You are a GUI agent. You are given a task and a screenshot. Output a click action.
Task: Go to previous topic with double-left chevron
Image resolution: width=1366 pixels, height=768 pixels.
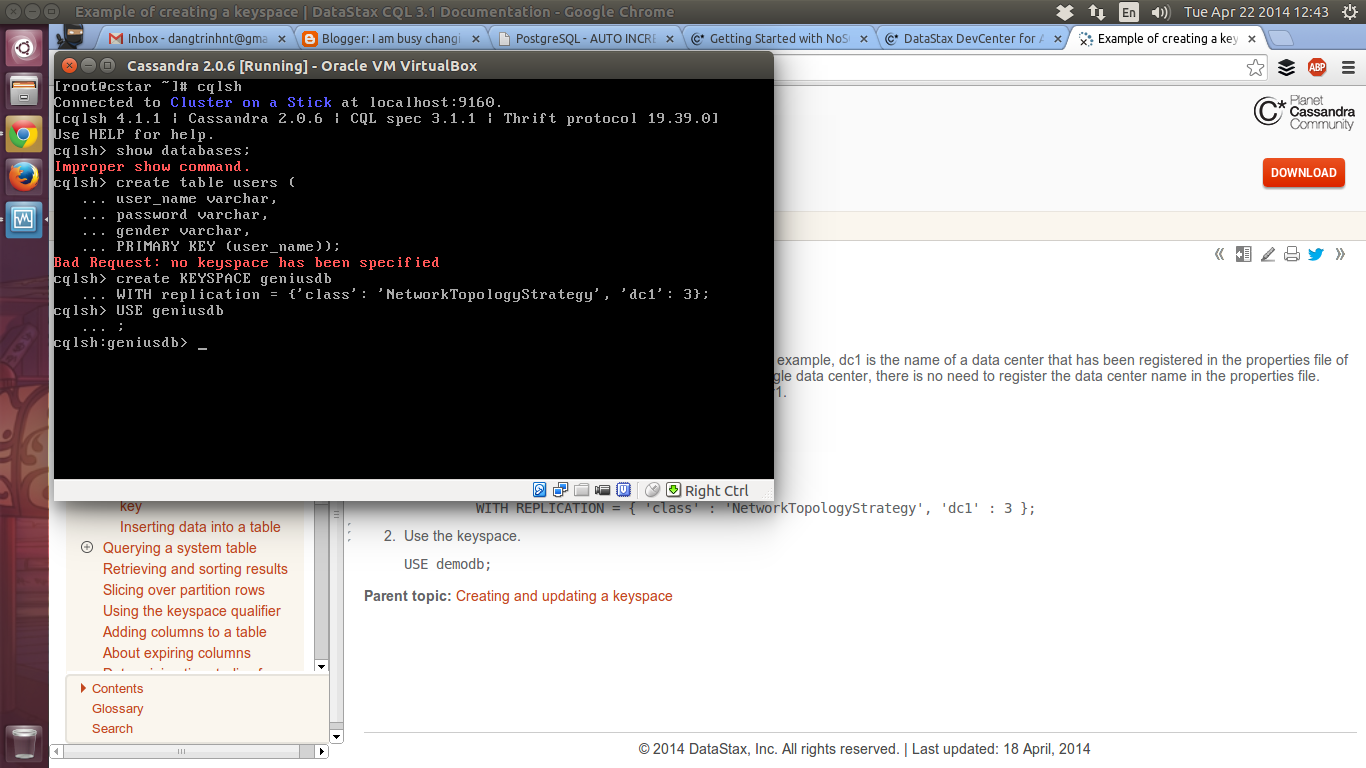coord(1220,254)
